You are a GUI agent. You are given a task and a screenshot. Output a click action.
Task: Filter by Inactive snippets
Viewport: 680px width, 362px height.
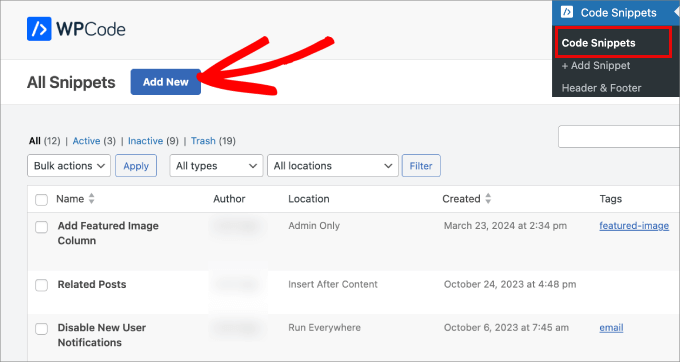145,141
